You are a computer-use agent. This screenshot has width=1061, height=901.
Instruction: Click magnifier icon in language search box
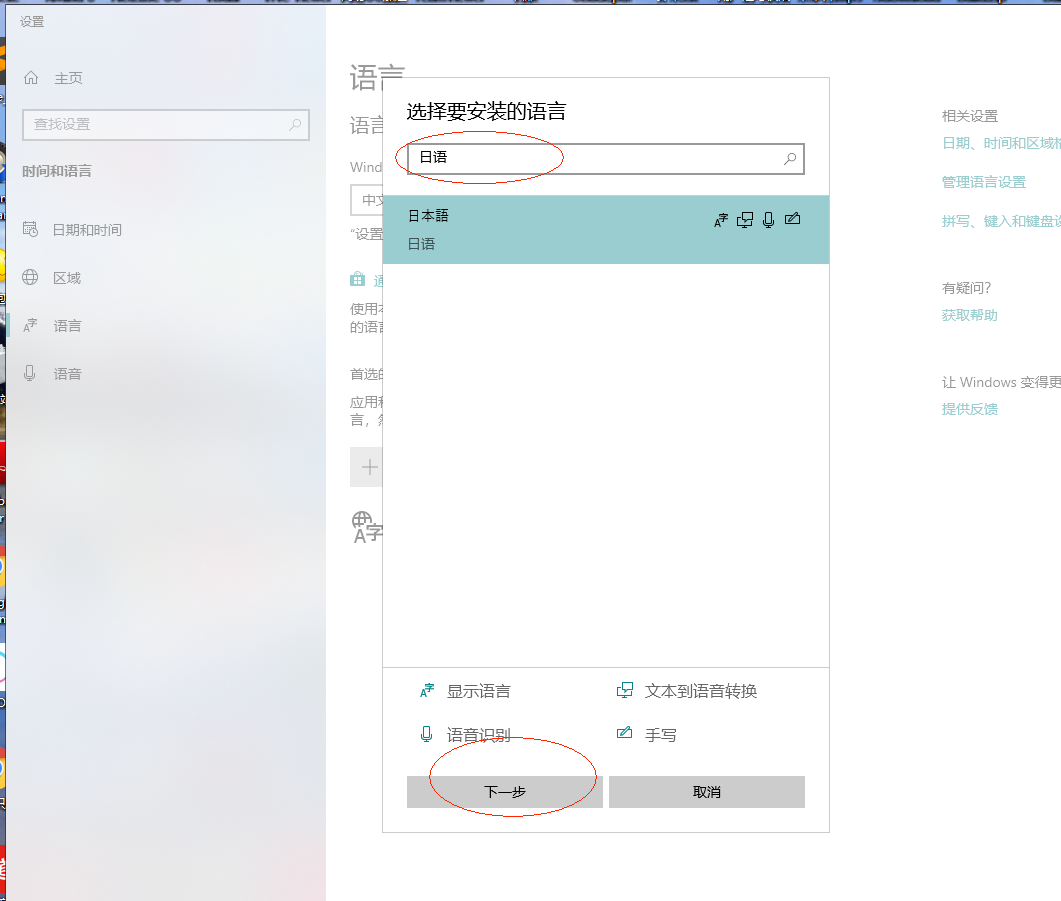pyautogui.click(x=790, y=158)
